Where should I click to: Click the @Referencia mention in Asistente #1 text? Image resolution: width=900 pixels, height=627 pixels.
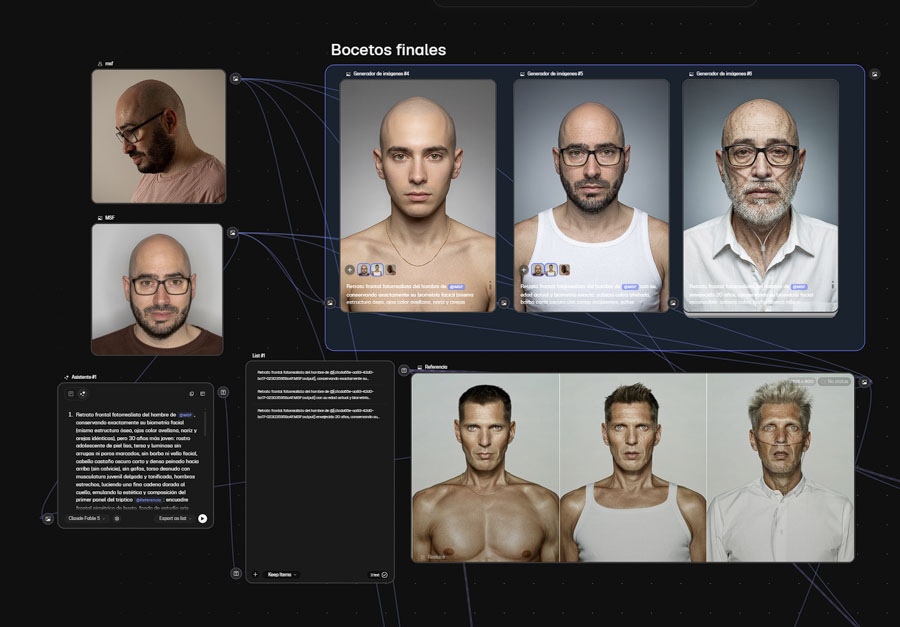coord(149,500)
